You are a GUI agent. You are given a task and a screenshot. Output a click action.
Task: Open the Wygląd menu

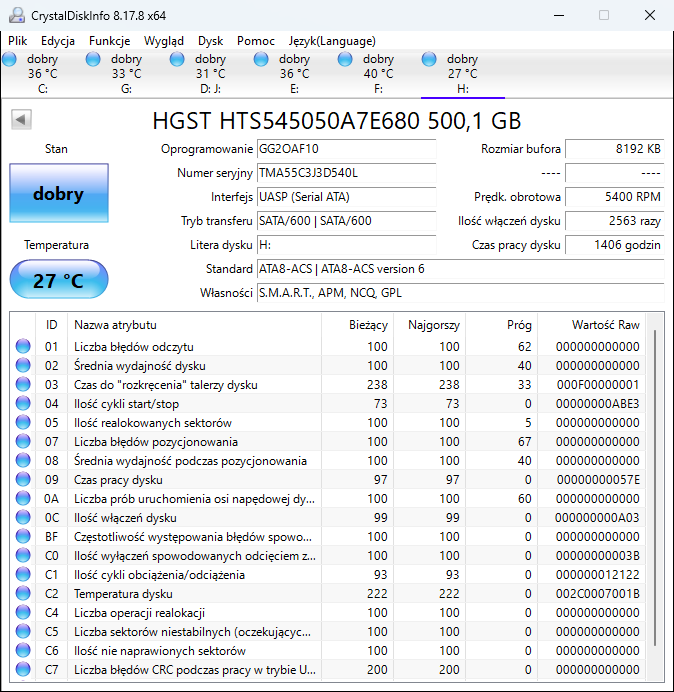point(164,41)
